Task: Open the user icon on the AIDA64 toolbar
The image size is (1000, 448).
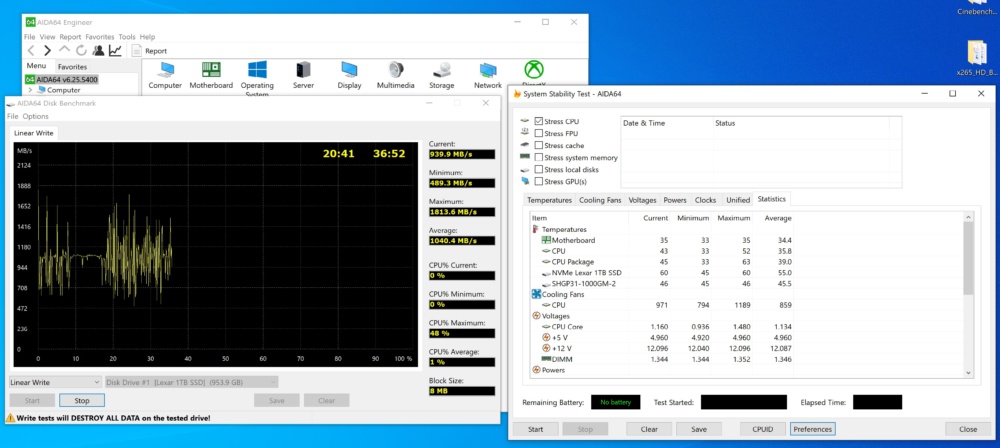Action: 98,50
